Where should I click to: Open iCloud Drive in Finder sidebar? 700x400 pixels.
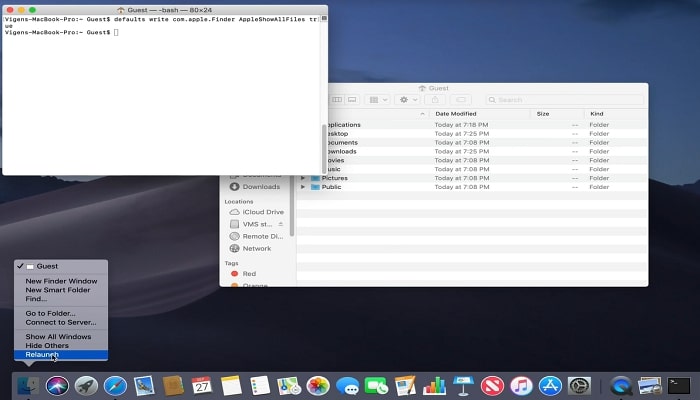point(263,212)
